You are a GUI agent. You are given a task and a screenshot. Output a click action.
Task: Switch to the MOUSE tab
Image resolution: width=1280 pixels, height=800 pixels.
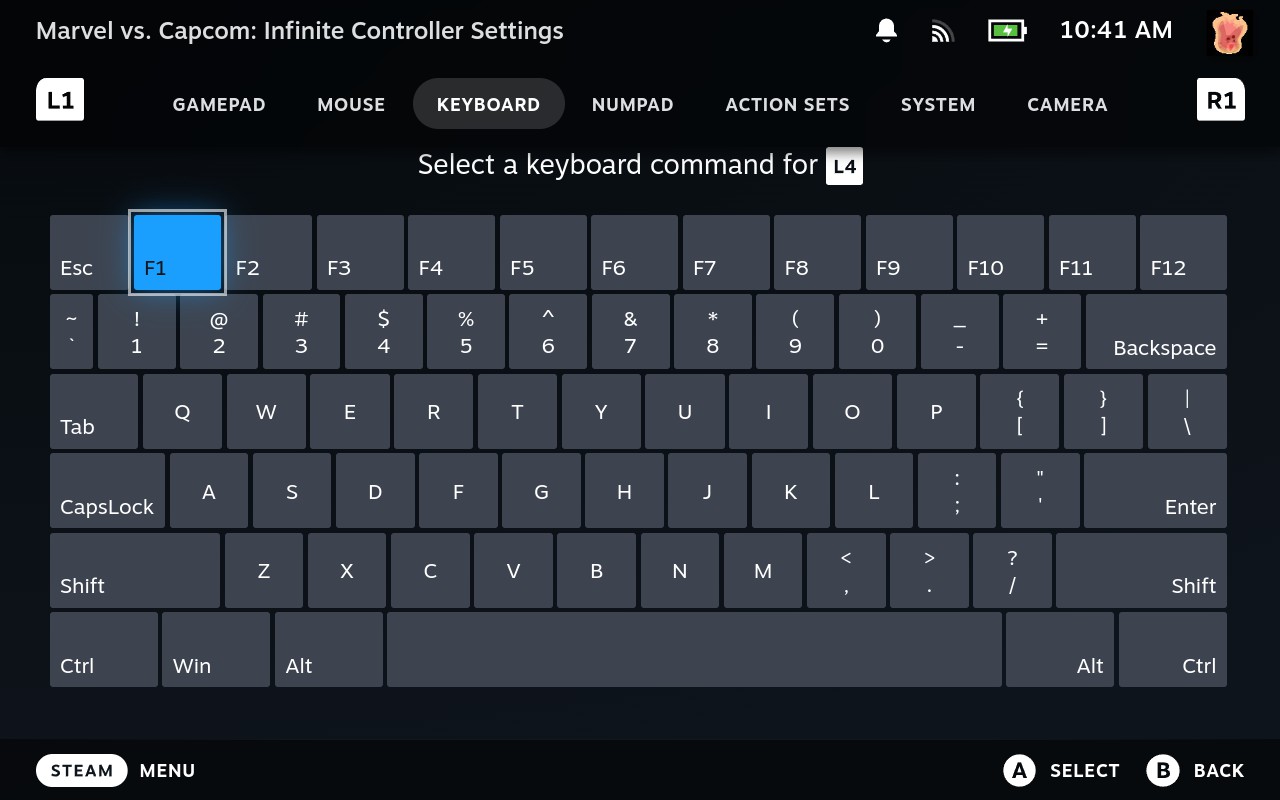[x=351, y=104]
